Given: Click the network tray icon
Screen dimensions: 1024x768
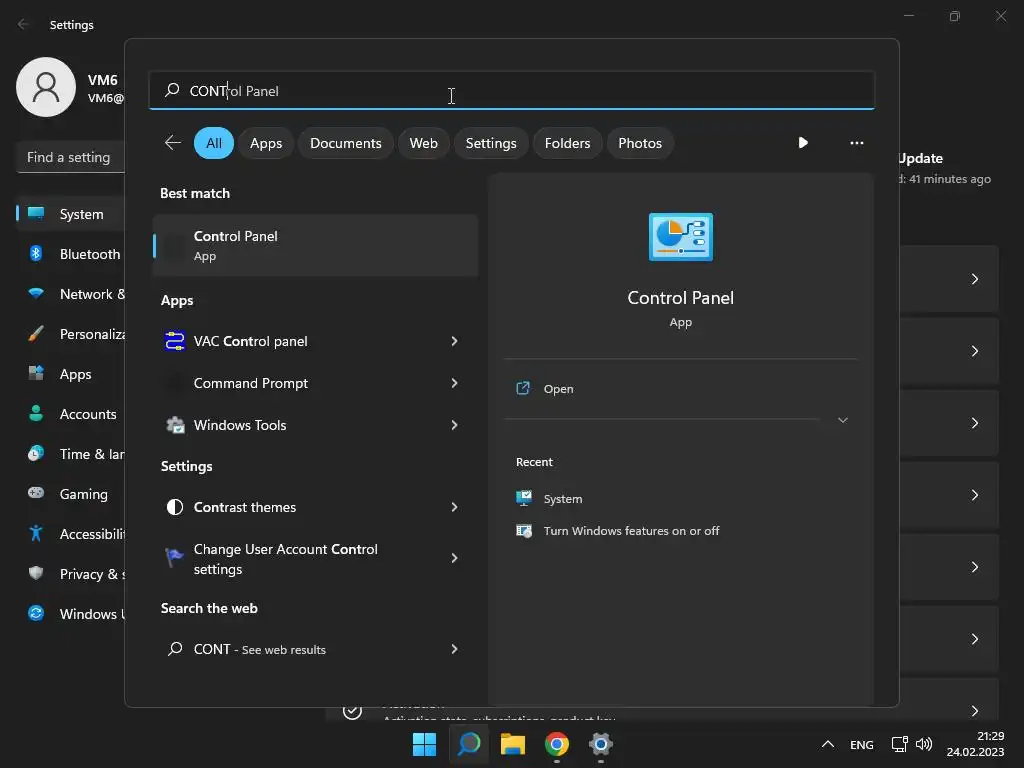Looking at the screenshot, I should tap(899, 744).
